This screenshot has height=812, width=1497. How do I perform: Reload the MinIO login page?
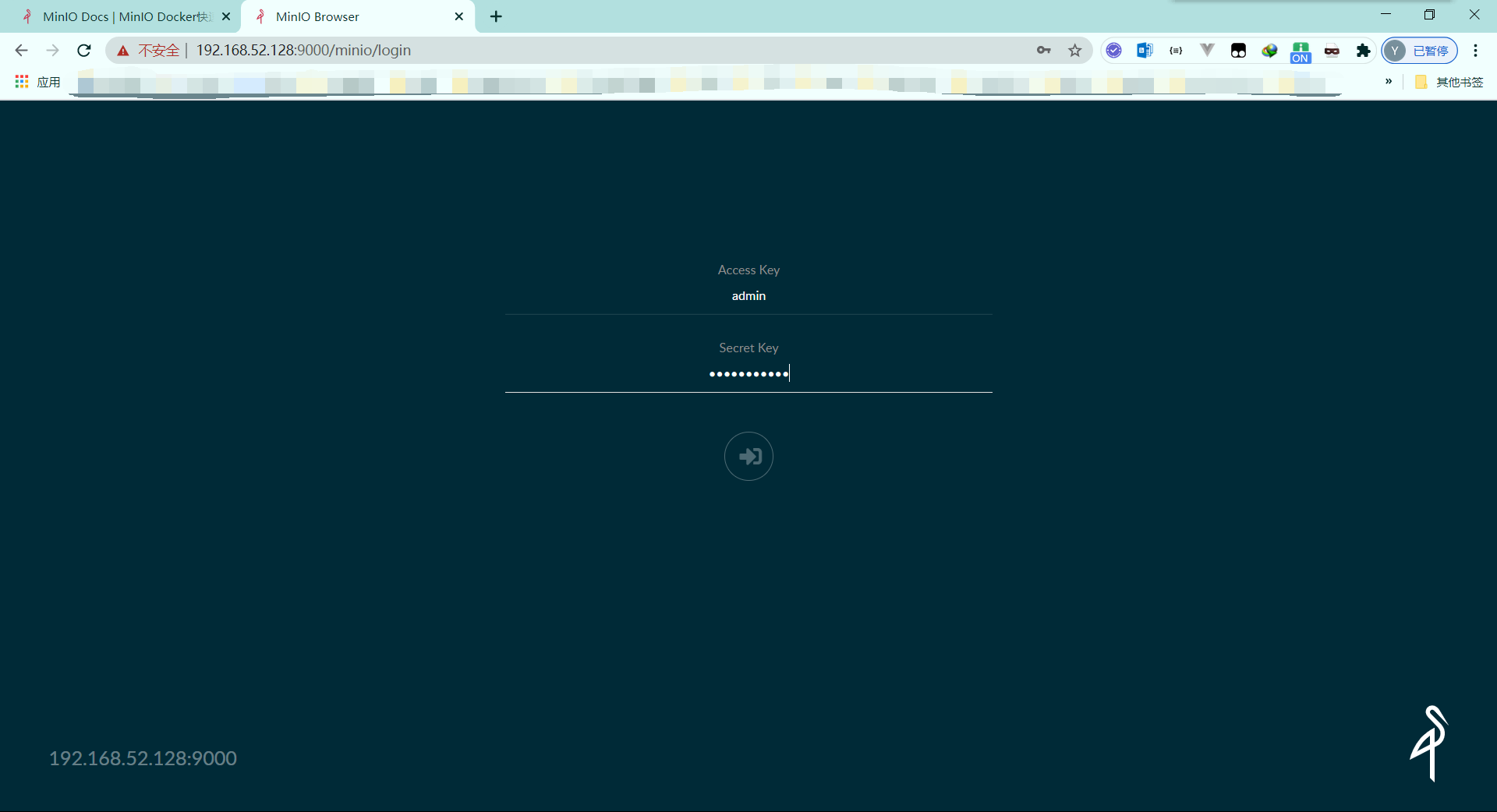pos(84,51)
